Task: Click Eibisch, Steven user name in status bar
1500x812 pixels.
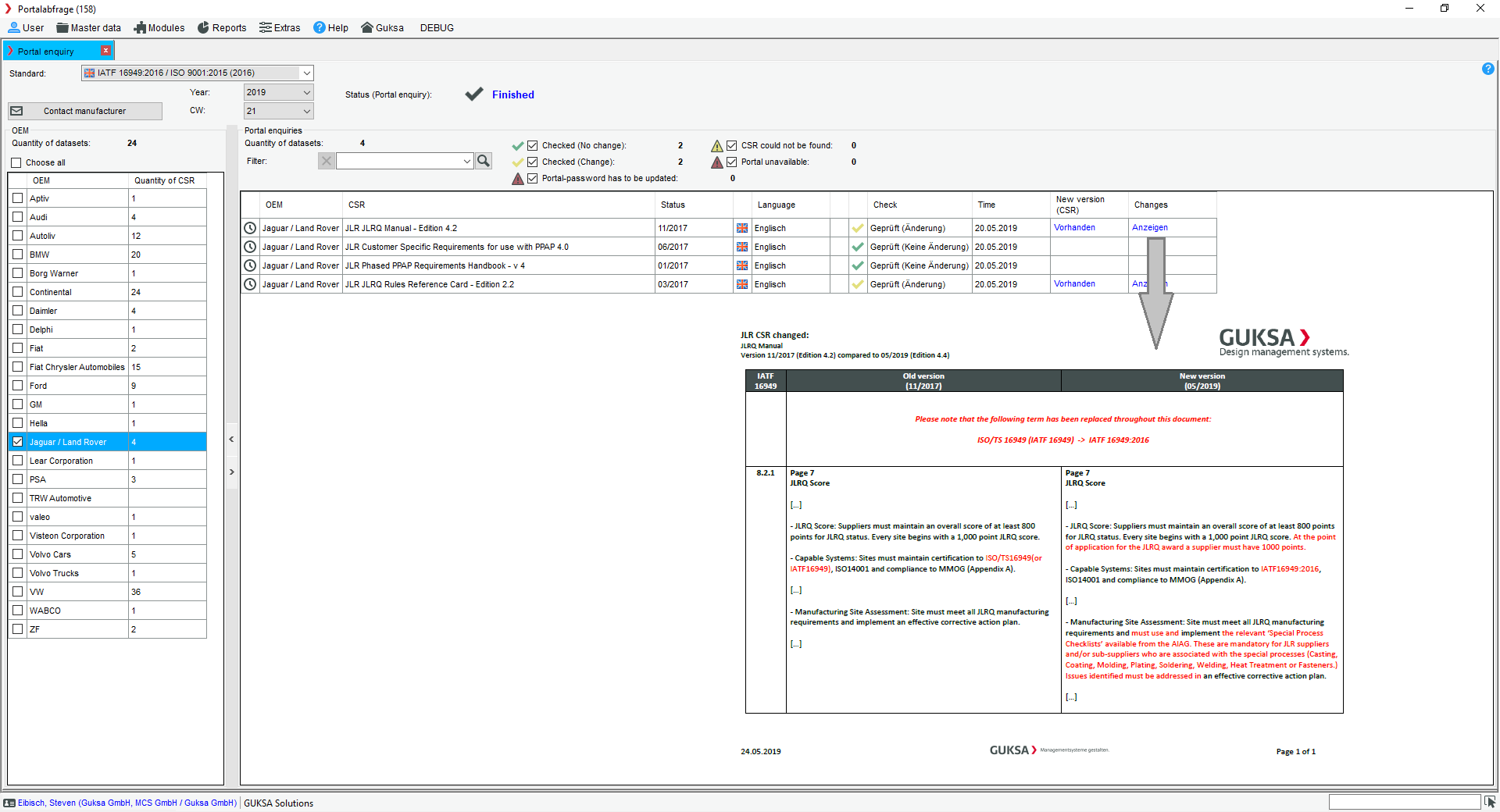Action: tap(127, 803)
